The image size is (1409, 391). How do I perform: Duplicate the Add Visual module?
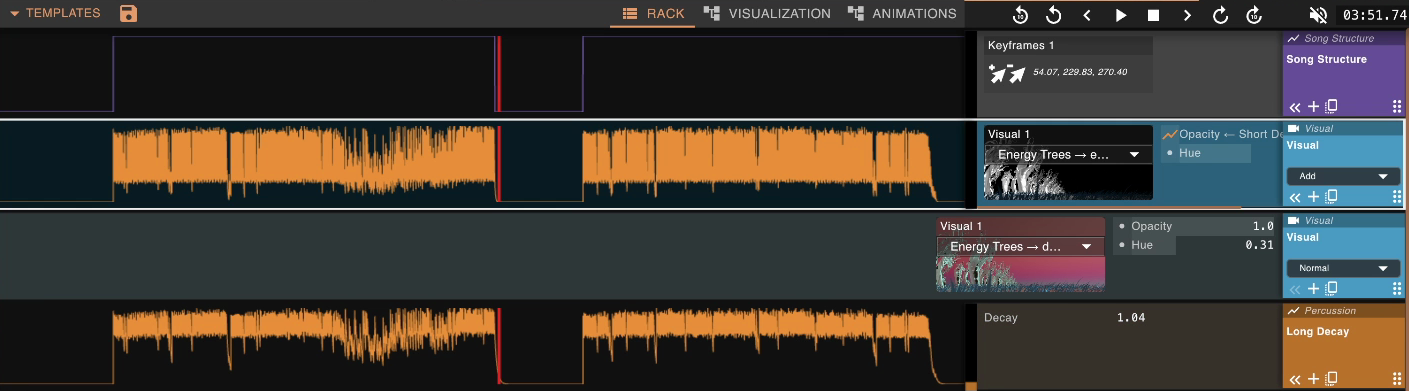(1331, 197)
